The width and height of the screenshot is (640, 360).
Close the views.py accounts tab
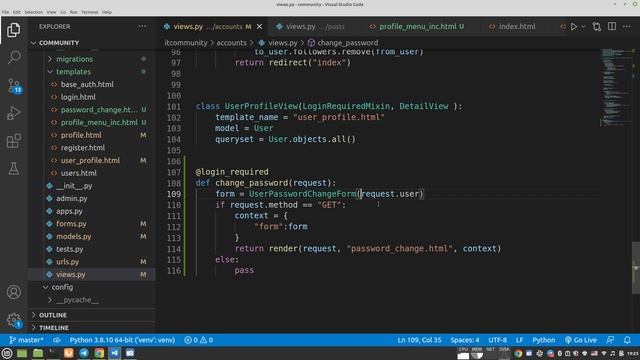point(259,27)
